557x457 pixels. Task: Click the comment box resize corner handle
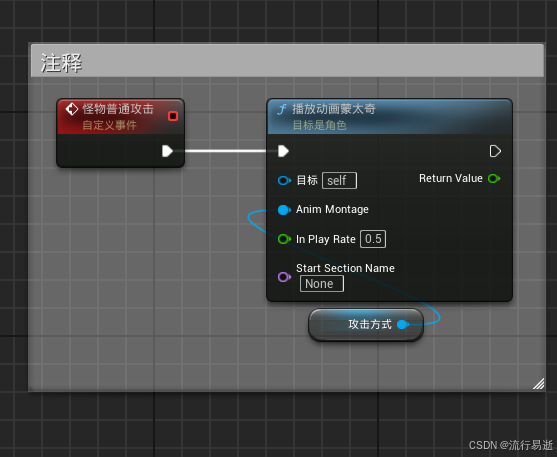539,384
